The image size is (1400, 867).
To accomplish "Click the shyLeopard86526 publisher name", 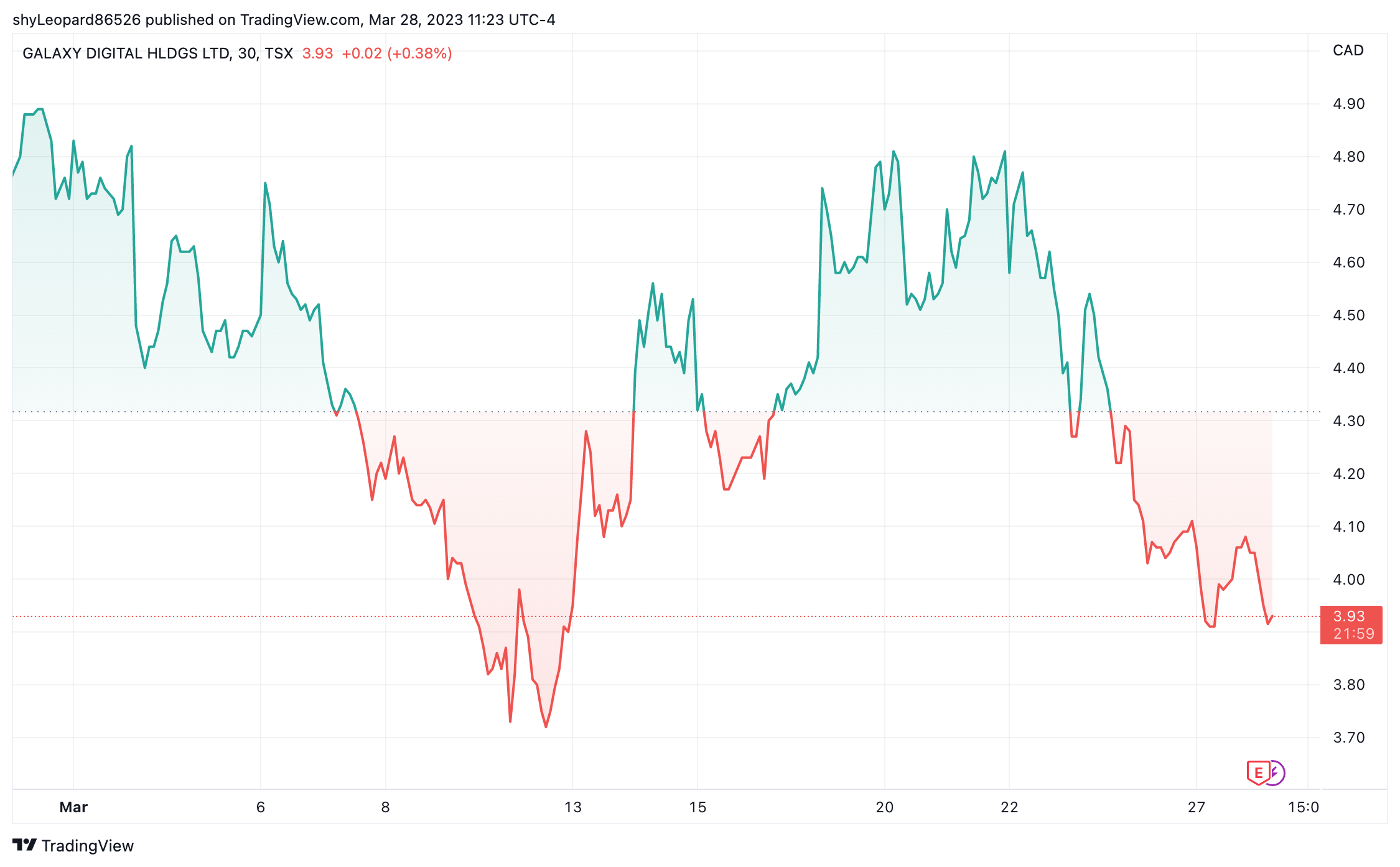I will coord(77,20).
